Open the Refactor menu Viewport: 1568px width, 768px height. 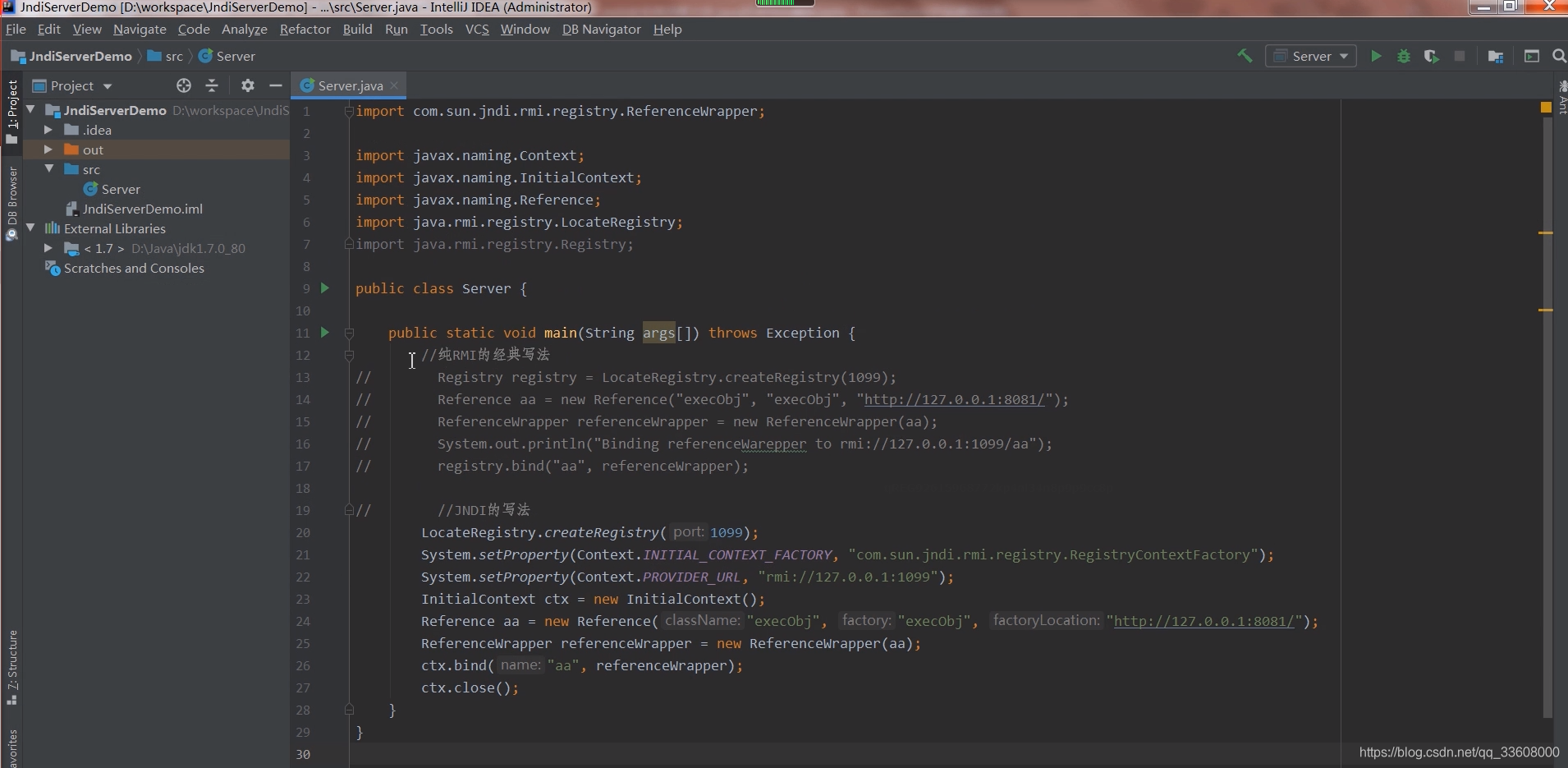(305, 29)
